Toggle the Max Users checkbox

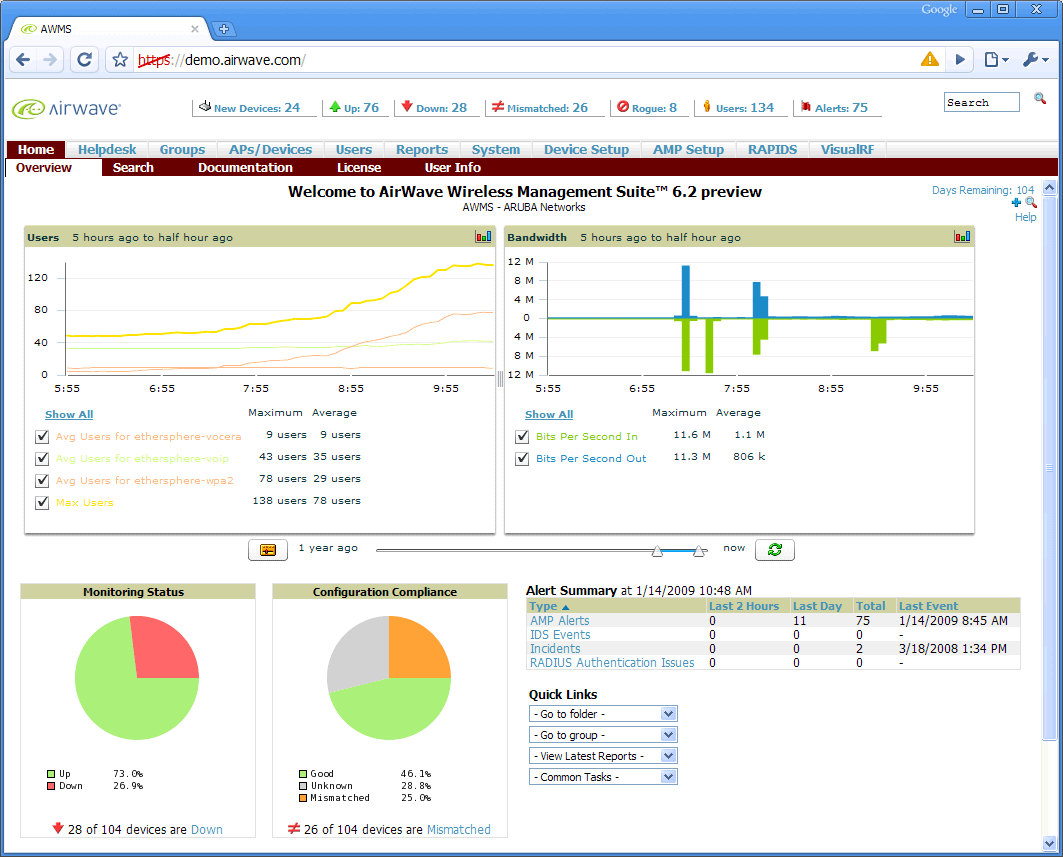click(x=42, y=502)
